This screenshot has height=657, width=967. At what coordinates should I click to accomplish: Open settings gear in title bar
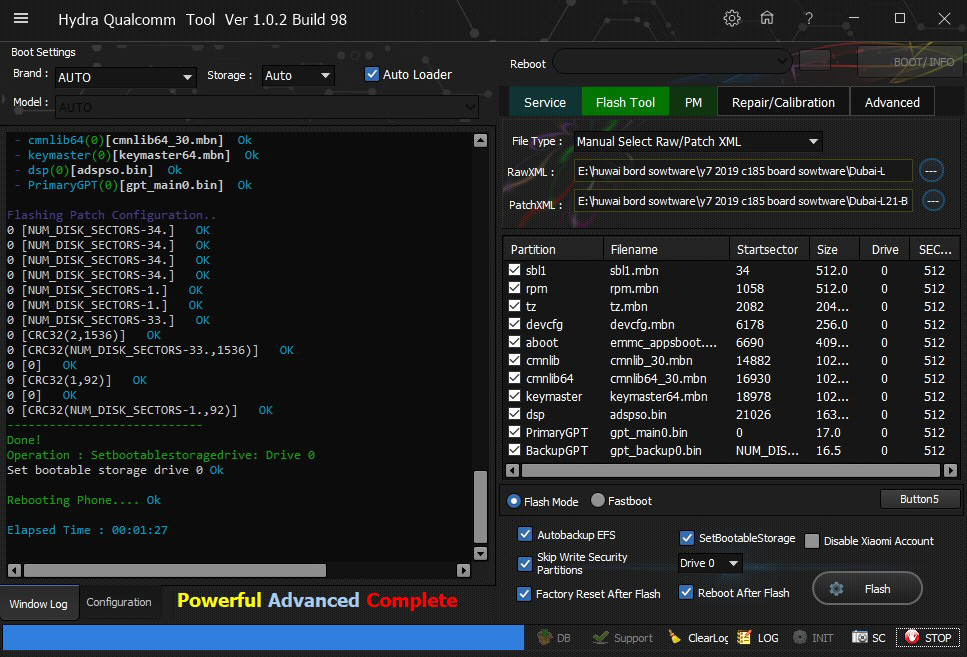pos(731,19)
